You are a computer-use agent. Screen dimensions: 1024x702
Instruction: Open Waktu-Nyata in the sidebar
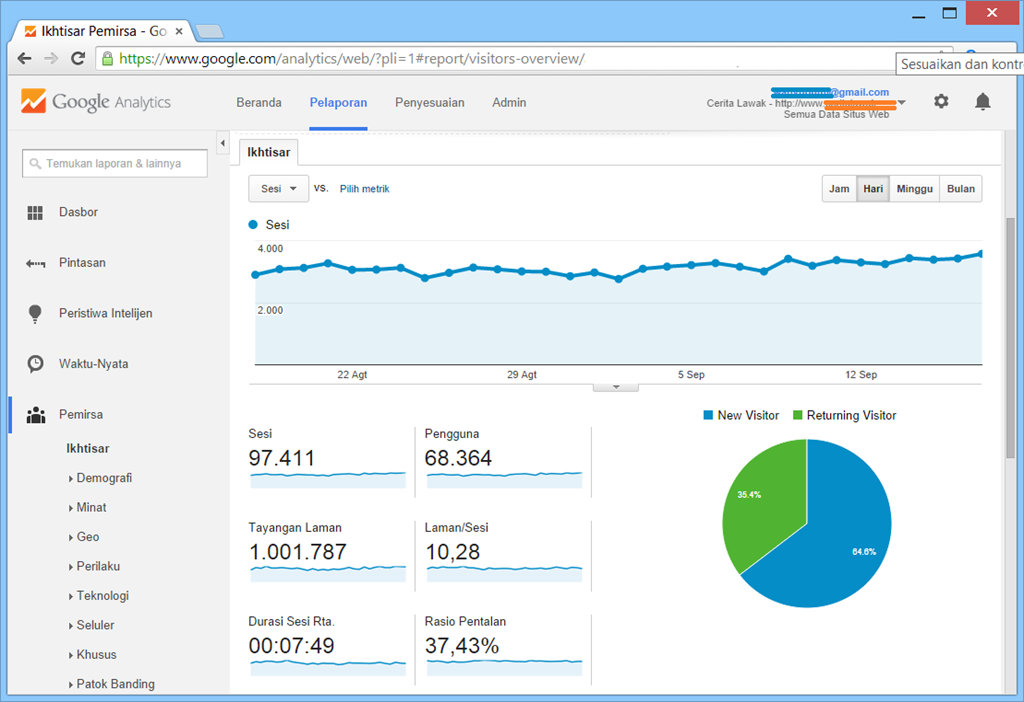pos(93,364)
